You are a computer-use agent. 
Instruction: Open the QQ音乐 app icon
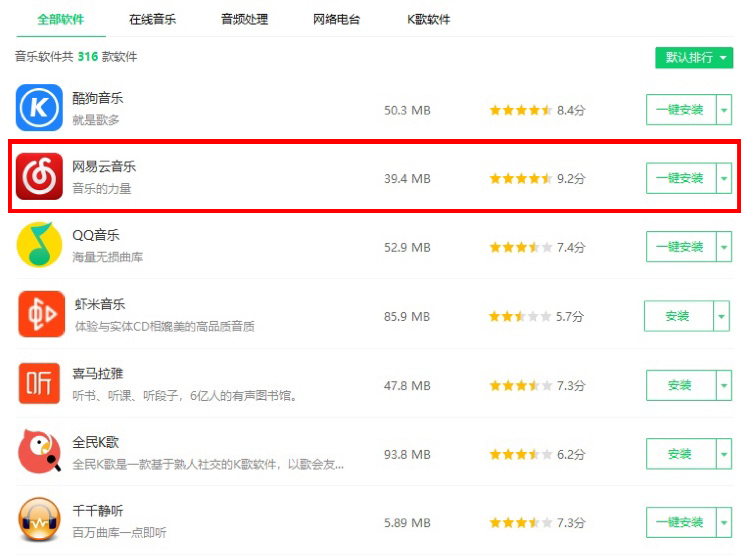point(39,244)
